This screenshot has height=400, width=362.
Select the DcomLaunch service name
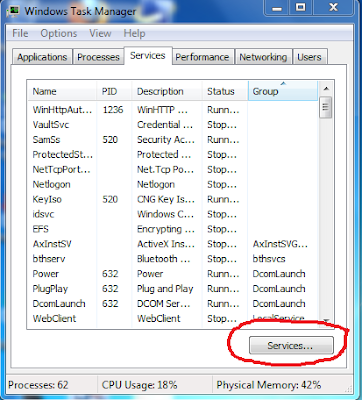[x=59, y=304]
